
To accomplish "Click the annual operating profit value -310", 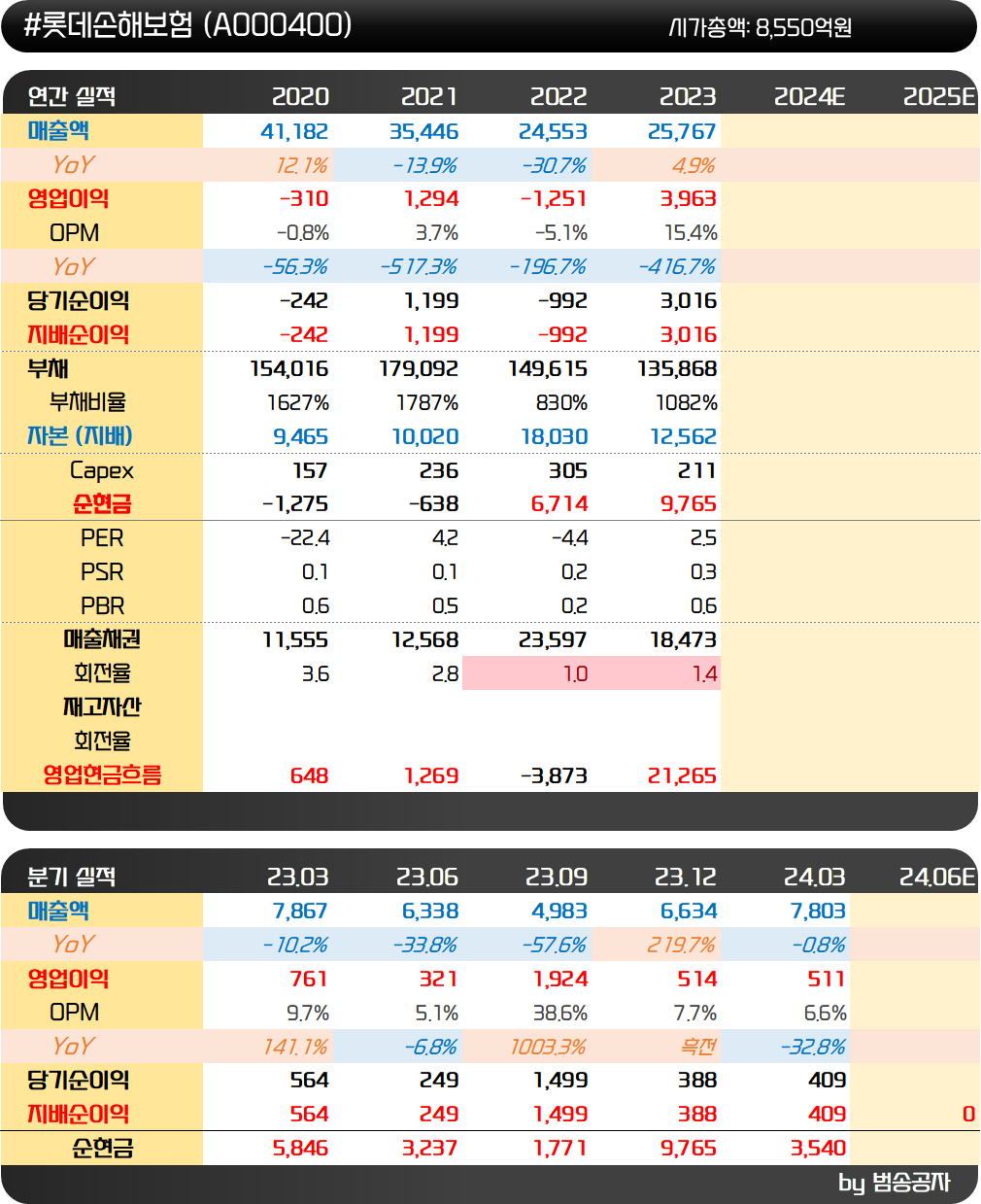I will tap(304, 199).
